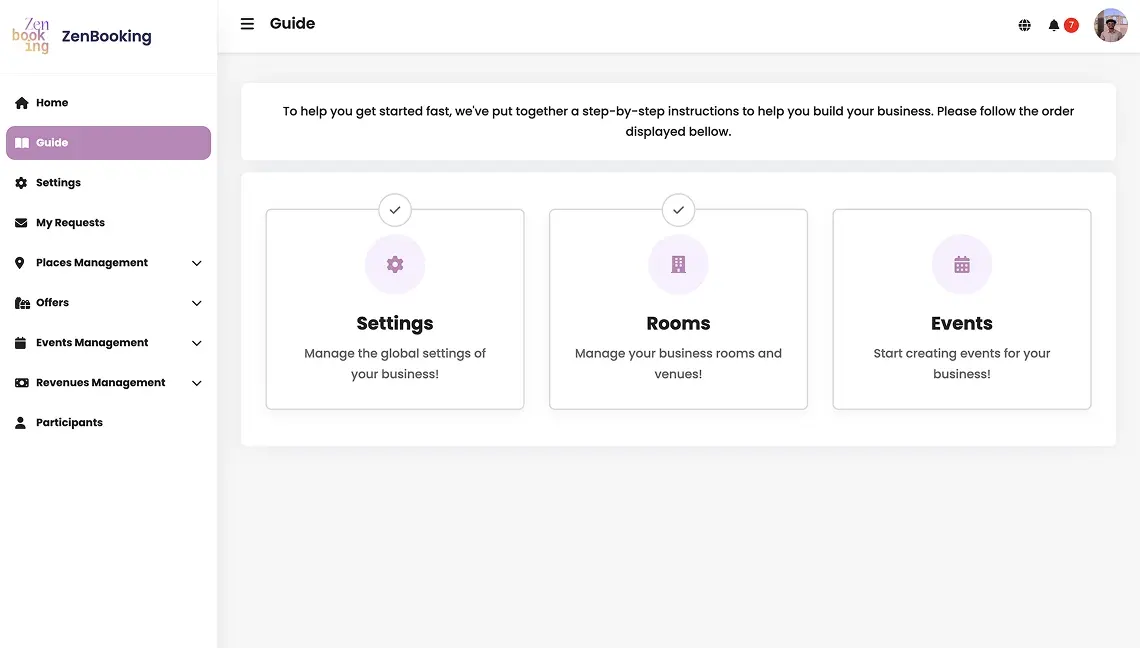Open the Offers menu label
Screen dimensions: 1140x648
click(52, 303)
